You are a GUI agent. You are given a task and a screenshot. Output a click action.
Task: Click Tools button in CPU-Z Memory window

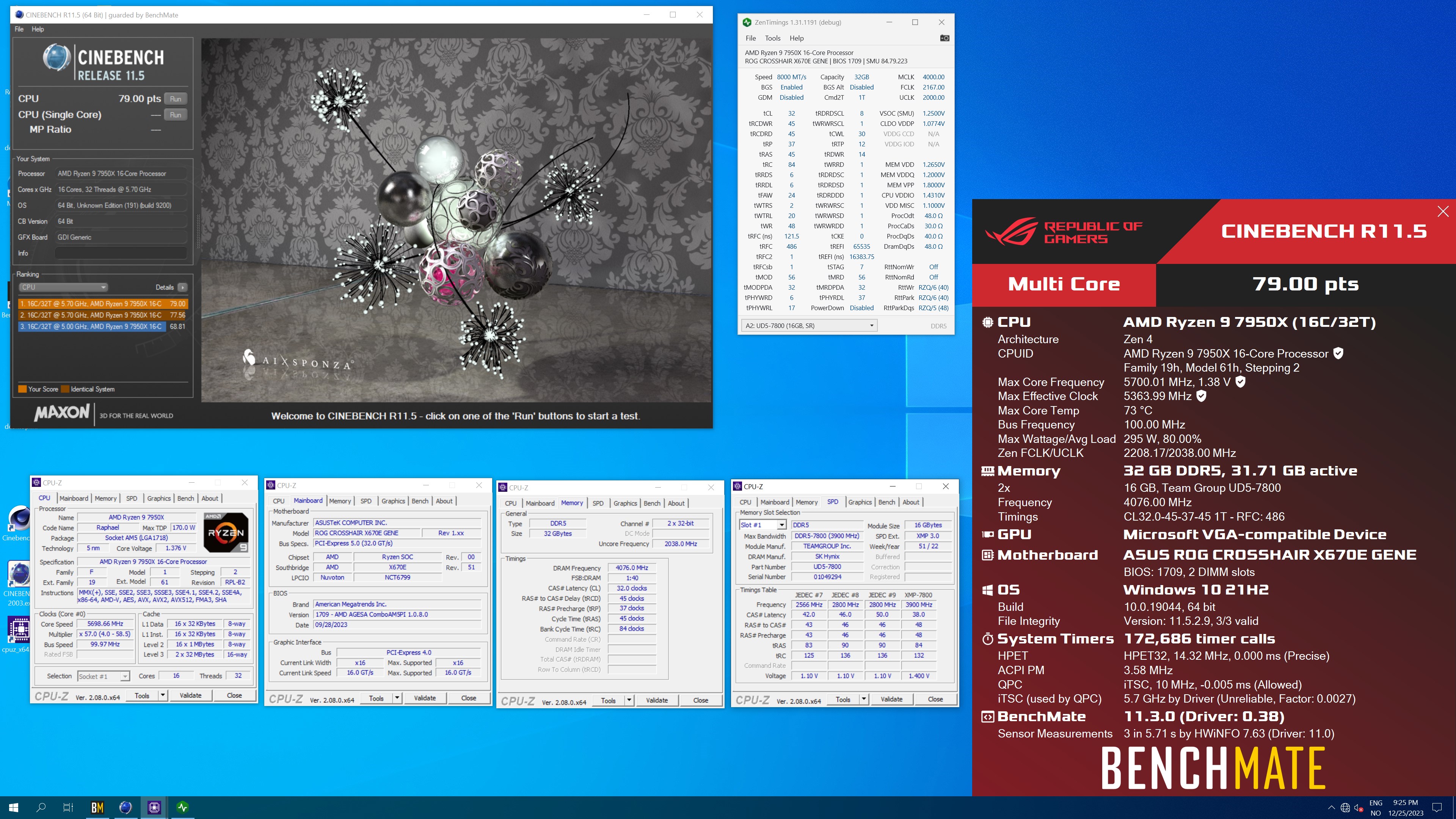click(609, 700)
